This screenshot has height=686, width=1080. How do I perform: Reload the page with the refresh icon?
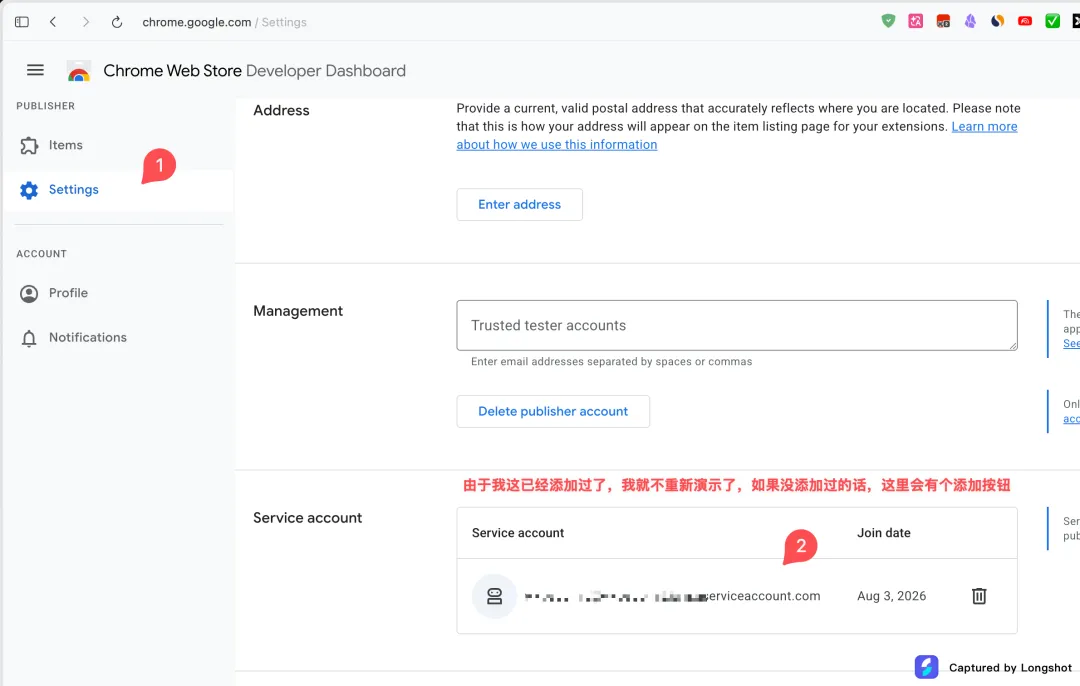[117, 22]
